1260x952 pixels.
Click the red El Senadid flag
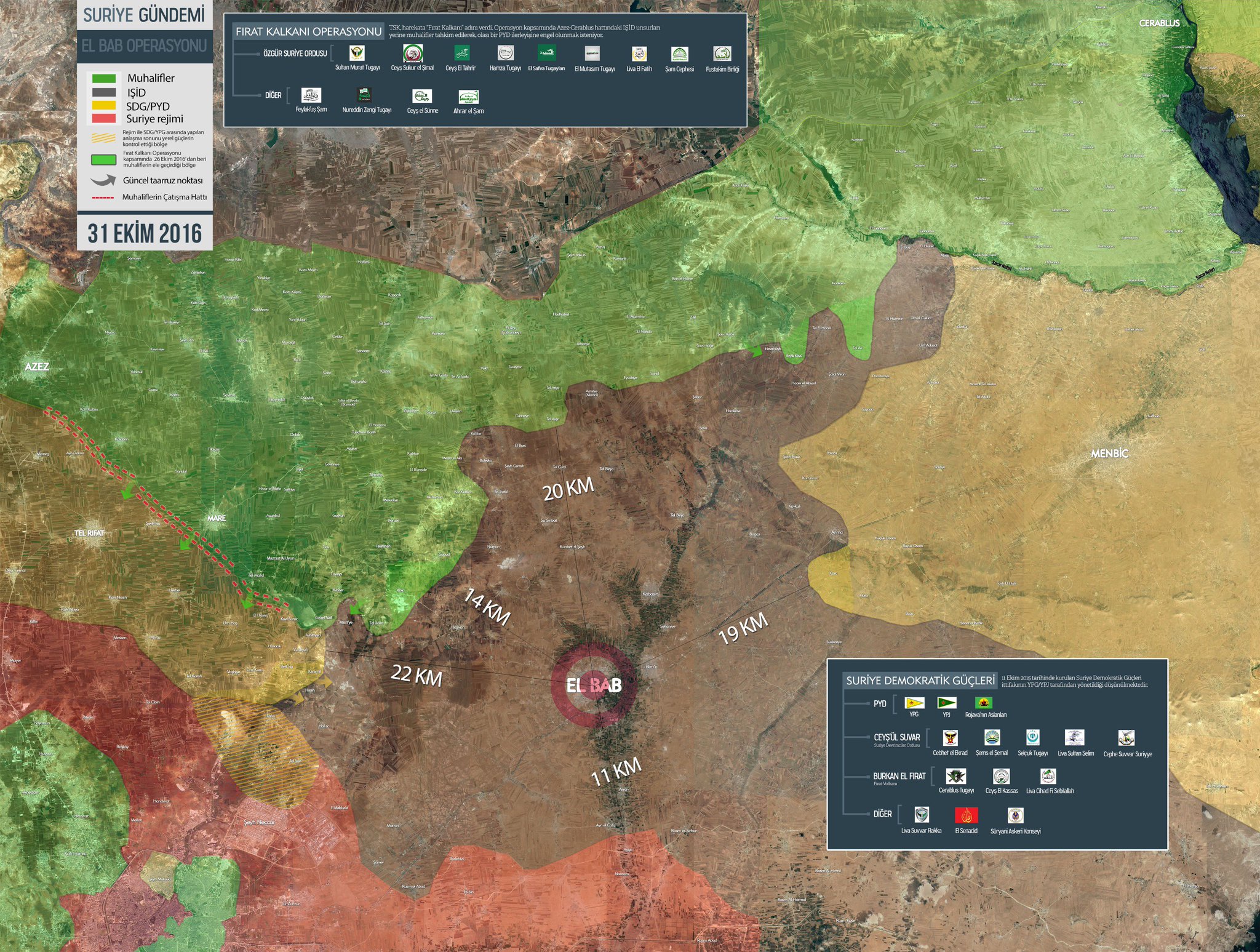pos(966,815)
